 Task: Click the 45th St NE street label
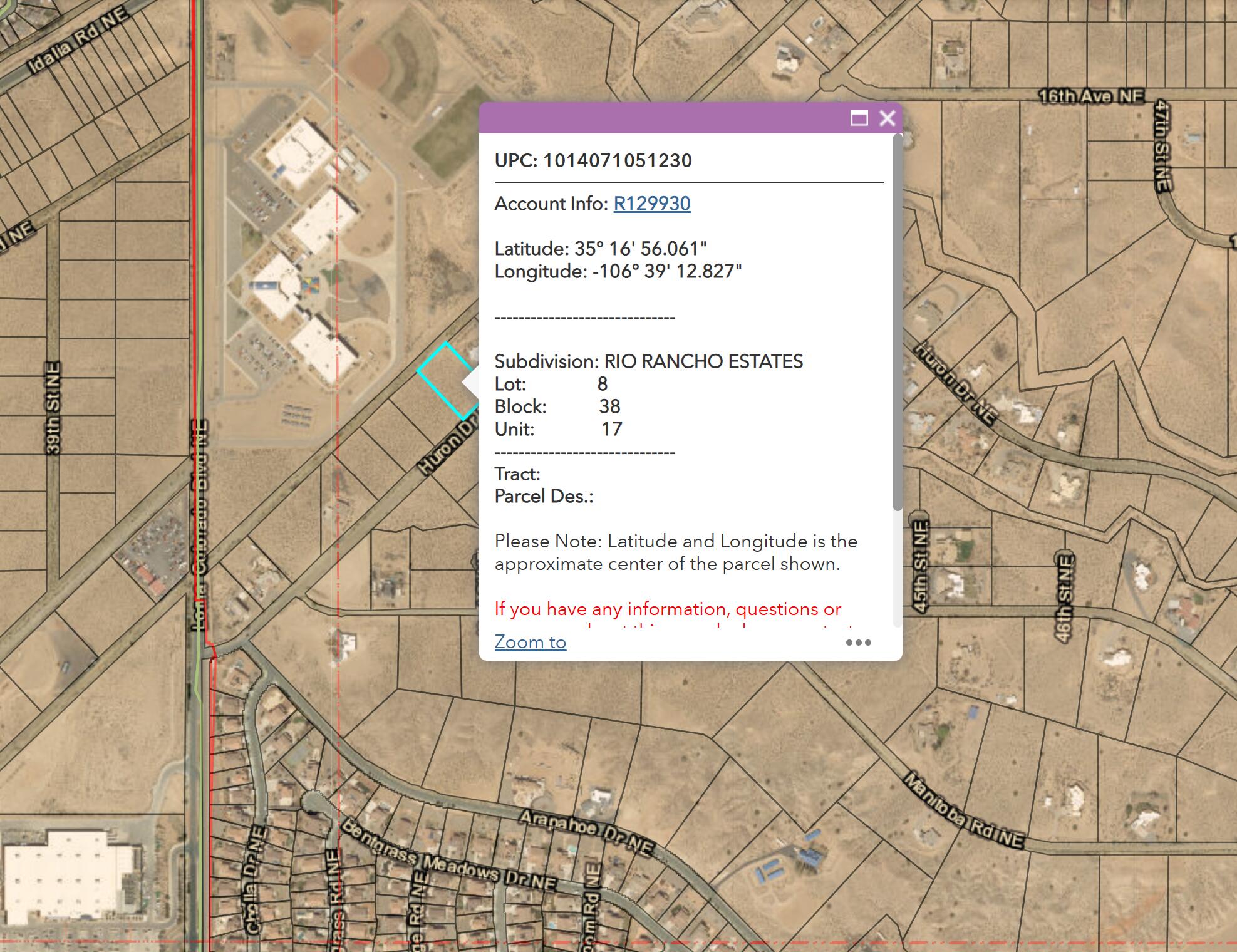click(x=919, y=567)
